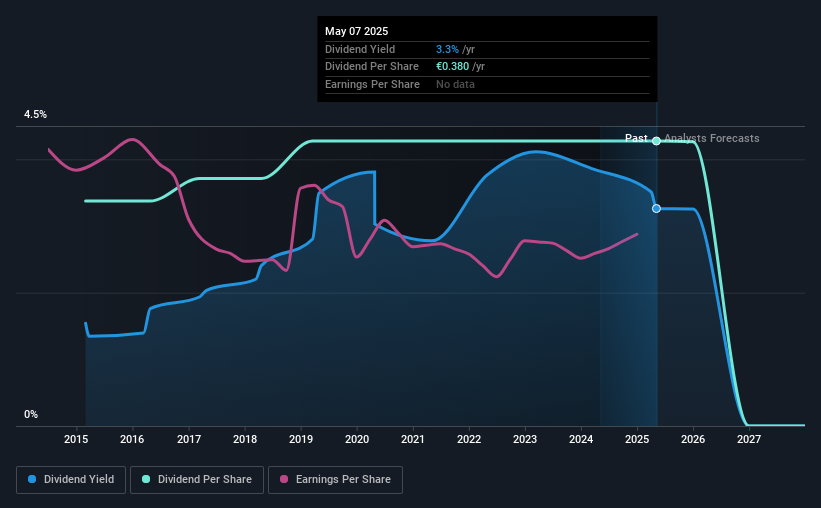This screenshot has width=821, height=508.
Task: Click the 2015 x-axis label
Action: [x=76, y=439]
